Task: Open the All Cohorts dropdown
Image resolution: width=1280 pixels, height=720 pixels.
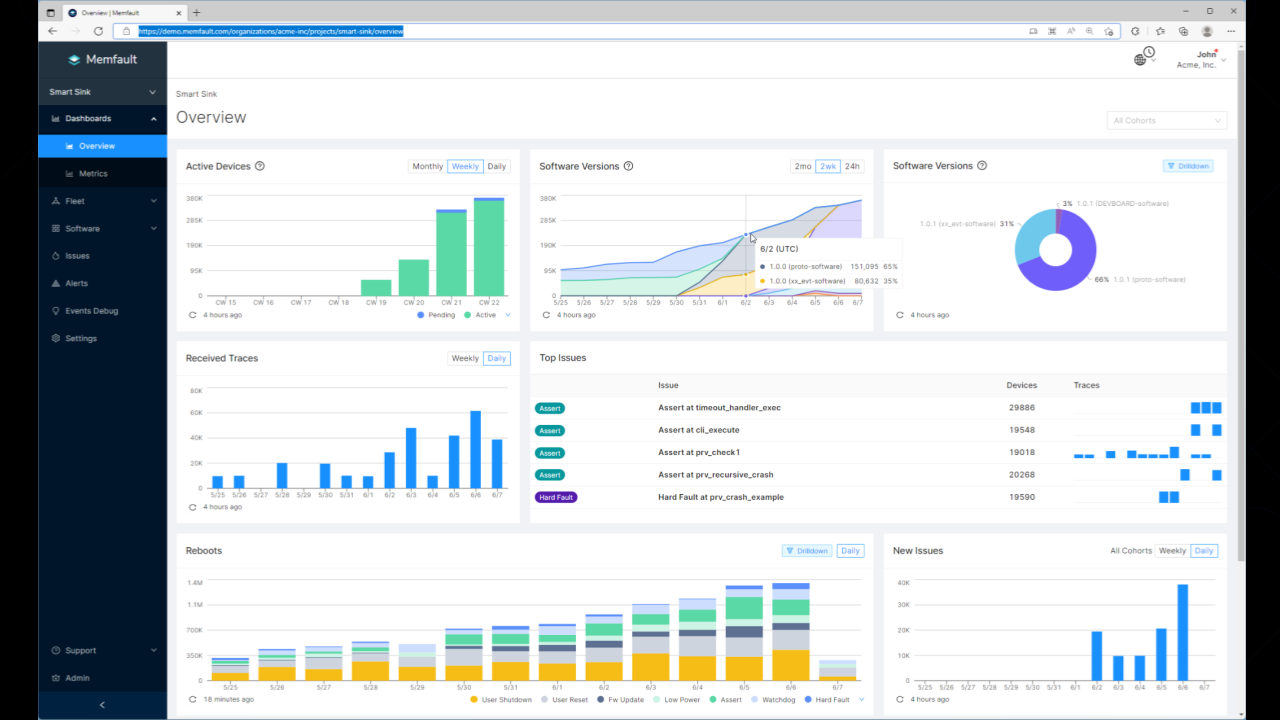Action: click(x=1166, y=120)
